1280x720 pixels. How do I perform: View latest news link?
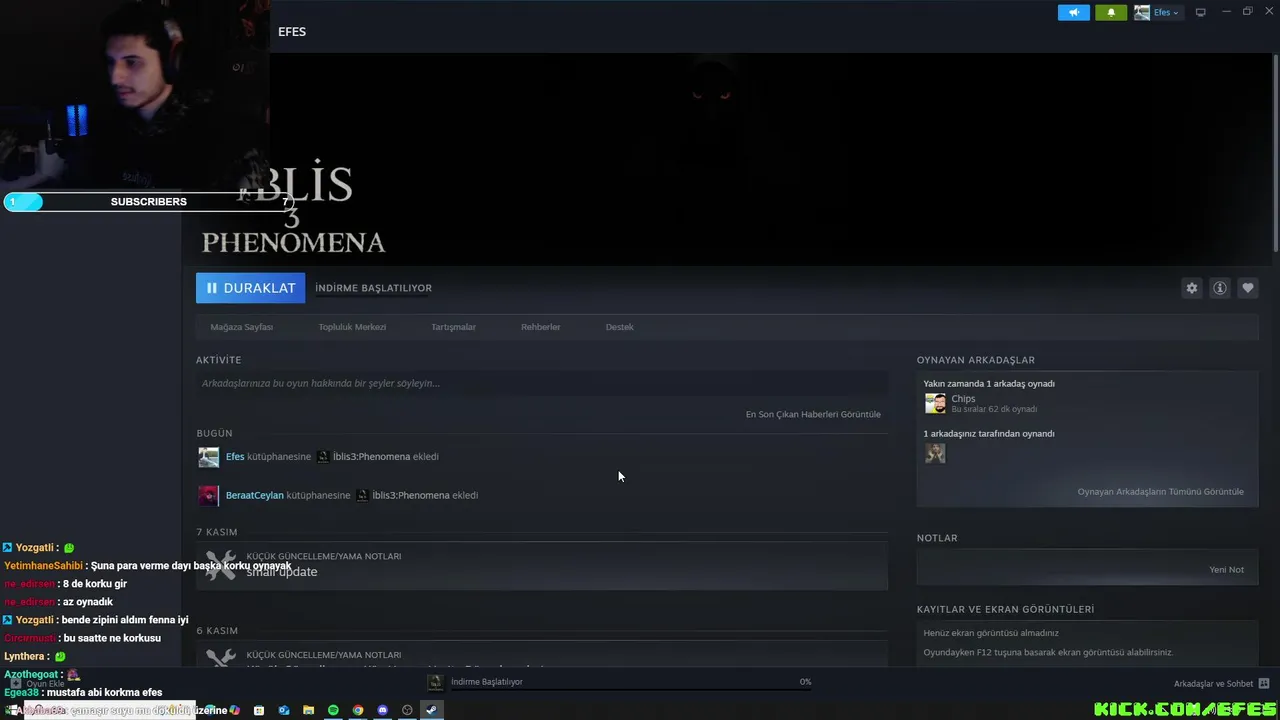tap(813, 414)
